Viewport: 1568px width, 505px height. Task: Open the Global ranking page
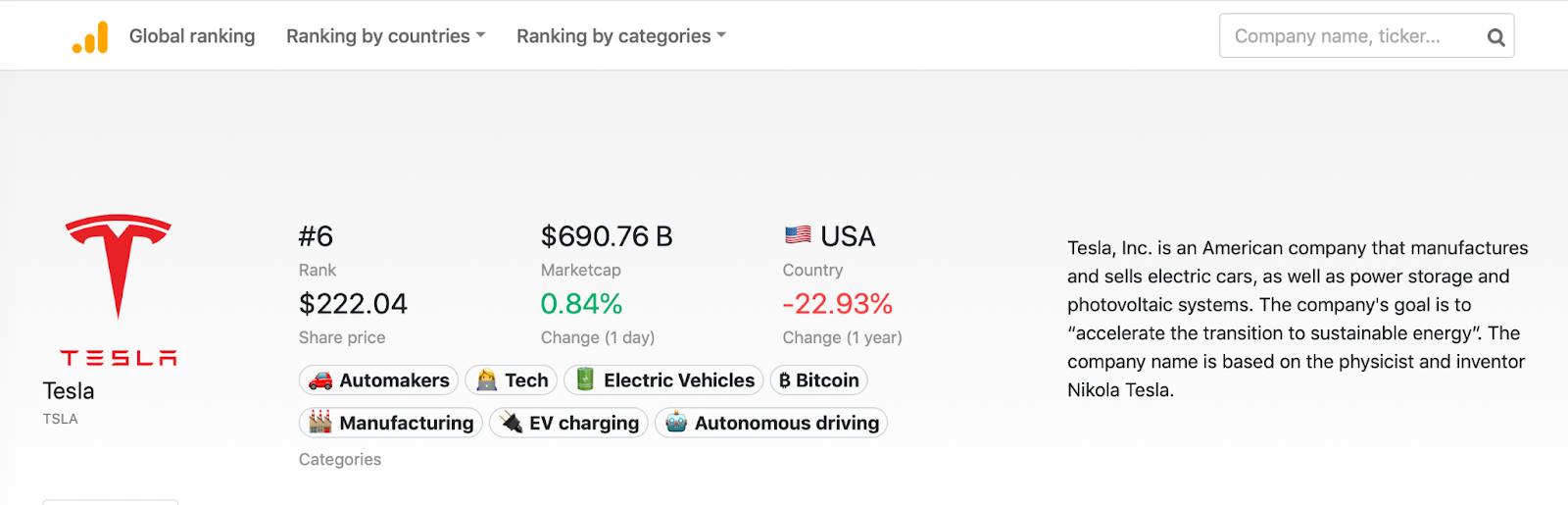(x=192, y=36)
